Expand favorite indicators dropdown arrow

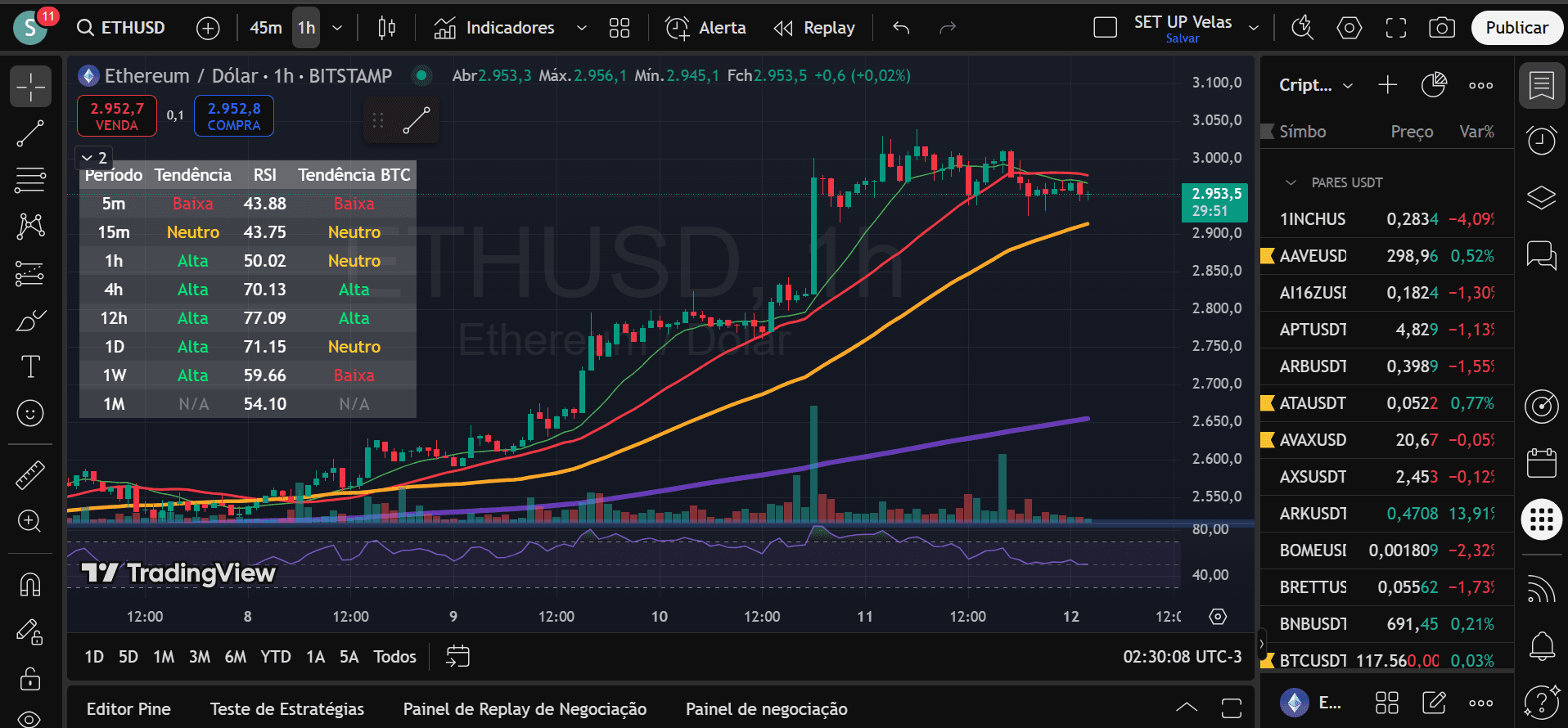click(x=582, y=28)
